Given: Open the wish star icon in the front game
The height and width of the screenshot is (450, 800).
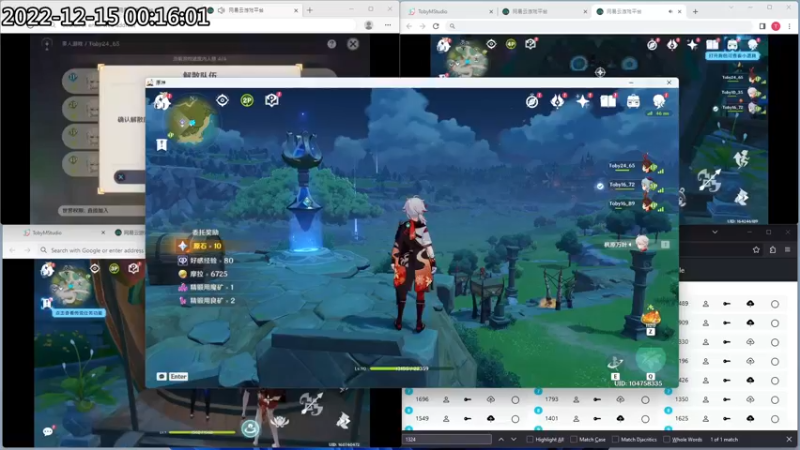Looking at the screenshot, I should 582,101.
